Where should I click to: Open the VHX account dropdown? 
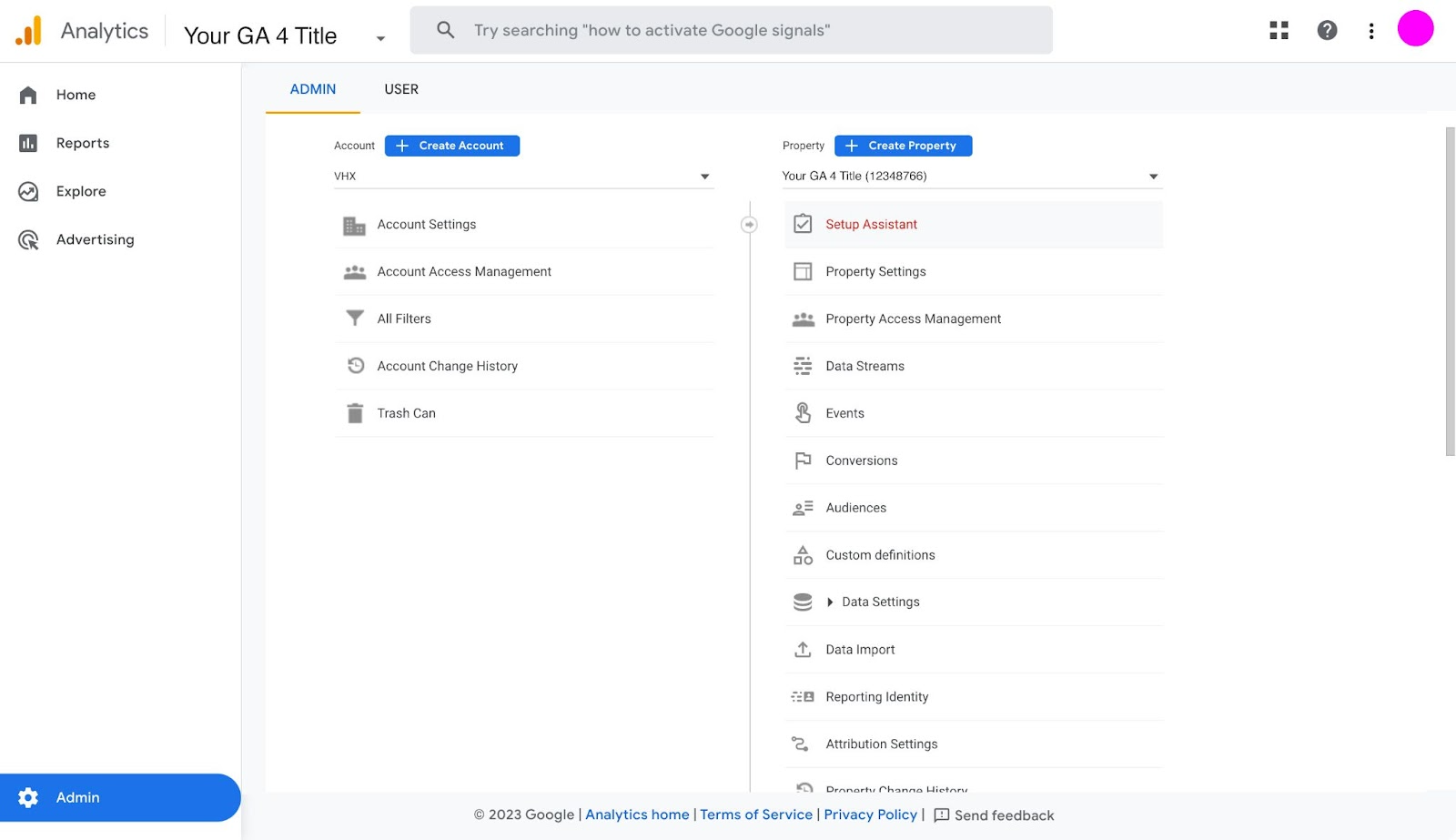[522, 177]
